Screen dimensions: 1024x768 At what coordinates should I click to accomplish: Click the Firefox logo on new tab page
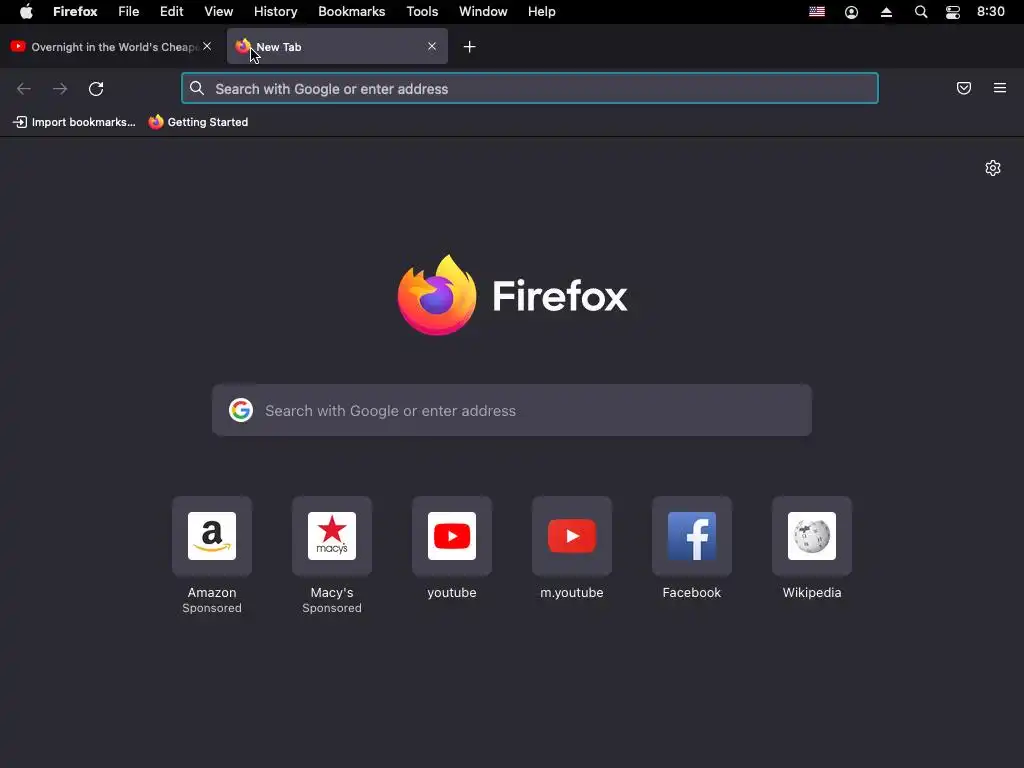[437, 295]
